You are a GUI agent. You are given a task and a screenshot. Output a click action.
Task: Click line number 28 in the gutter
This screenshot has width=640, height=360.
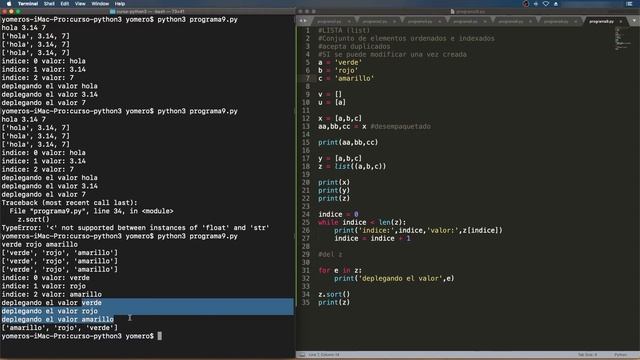(306, 247)
